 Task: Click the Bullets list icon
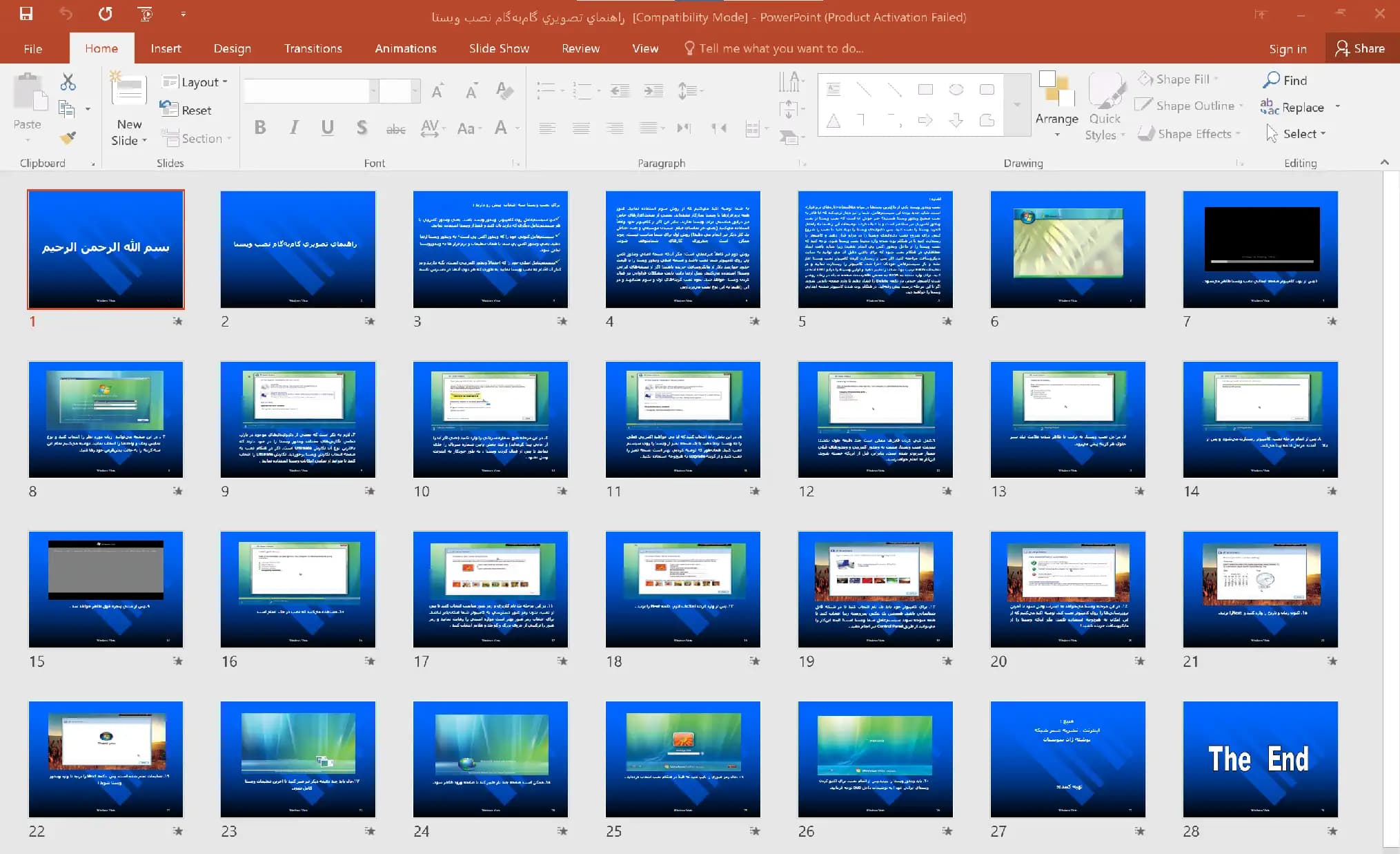(546, 90)
